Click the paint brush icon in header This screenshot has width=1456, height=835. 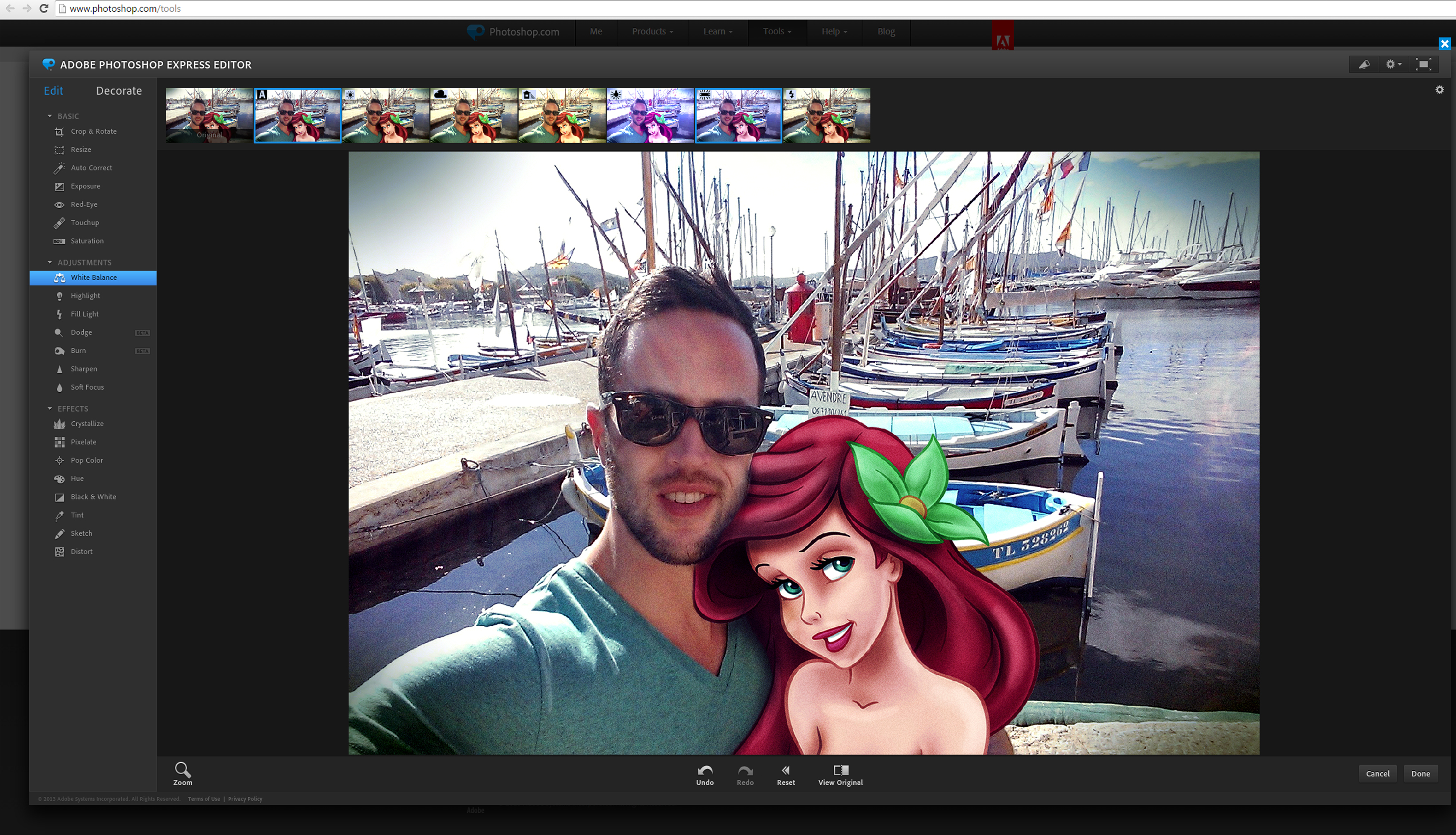tap(1364, 64)
